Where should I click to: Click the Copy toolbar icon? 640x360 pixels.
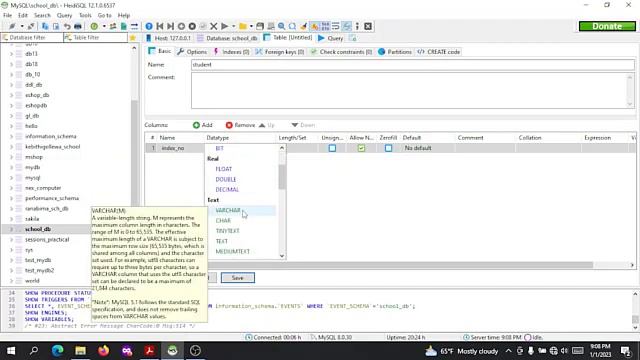45,26
